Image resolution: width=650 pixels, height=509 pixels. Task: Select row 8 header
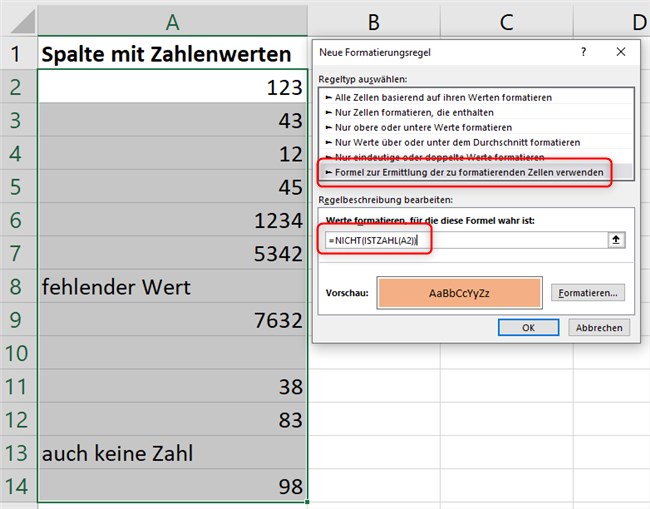[18, 286]
